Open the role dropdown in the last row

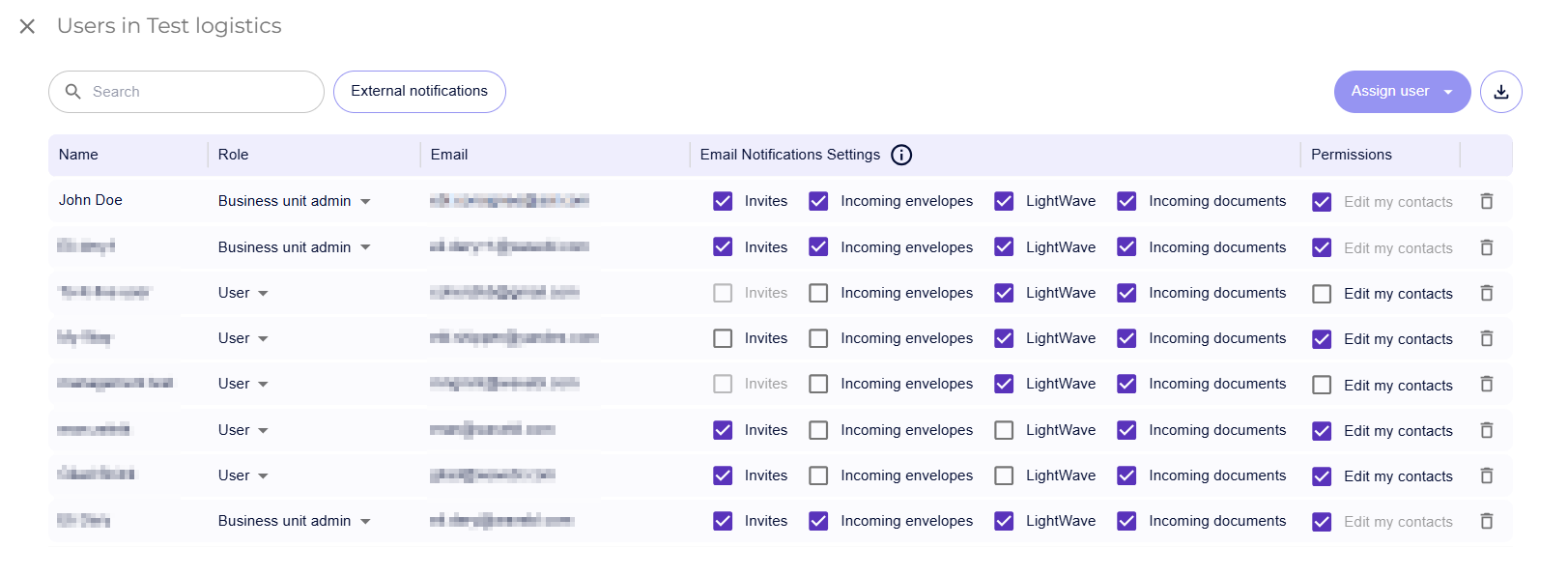click(295, 521)
